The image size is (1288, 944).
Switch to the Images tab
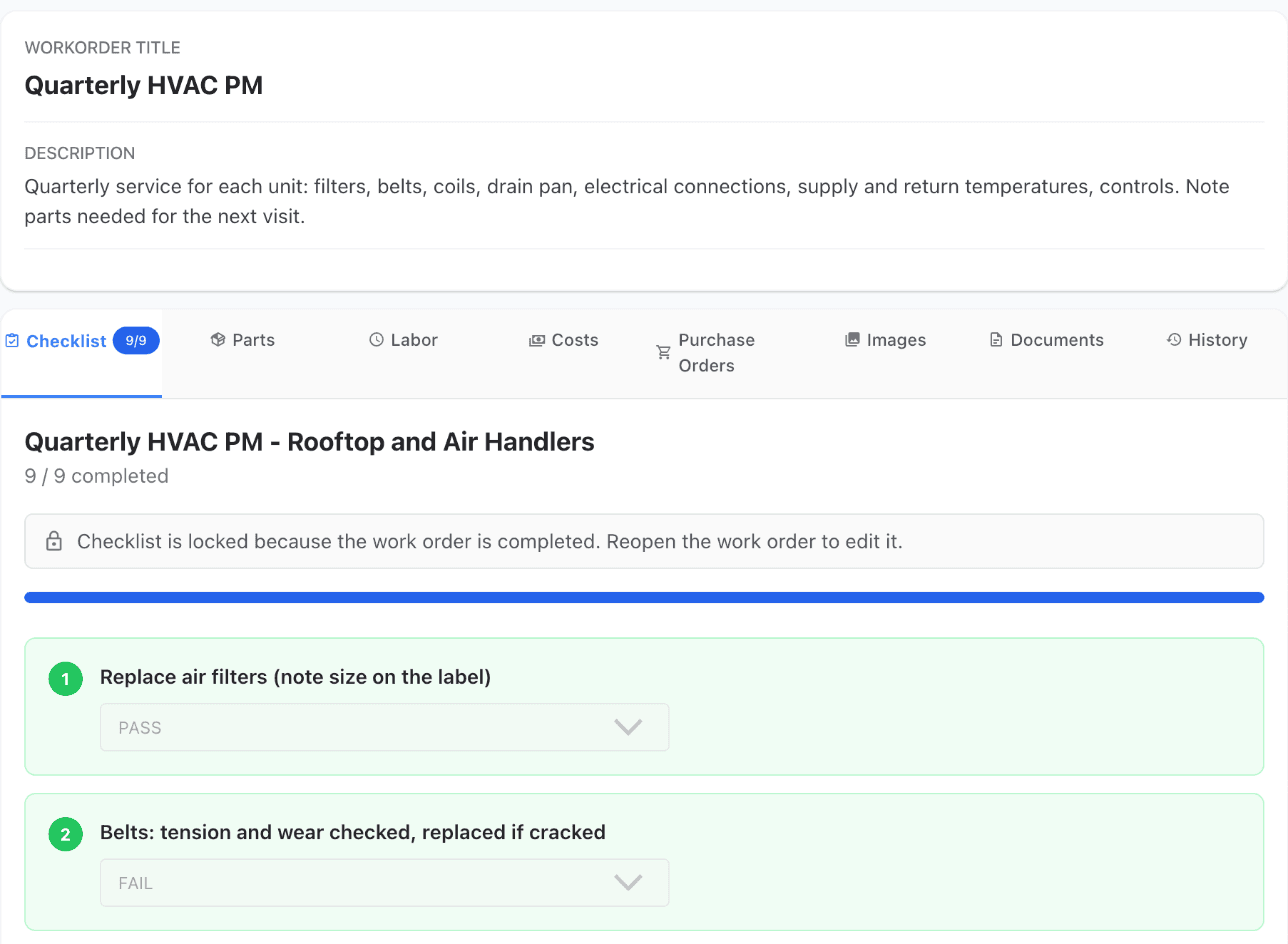tap(886, 340)
